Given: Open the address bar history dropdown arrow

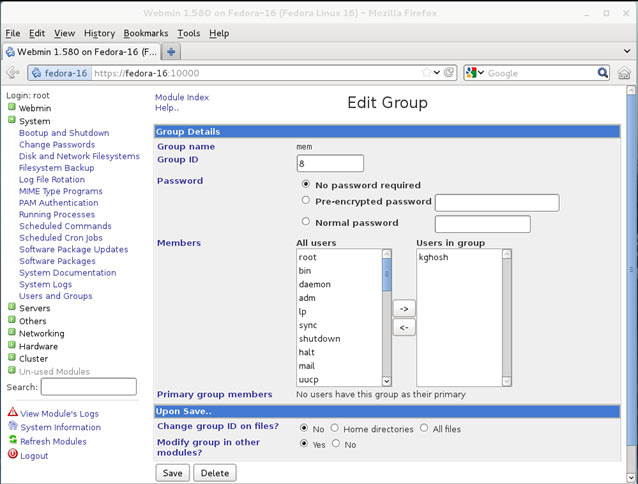Looking at the screenshot, I should click(x=437, y=73).
